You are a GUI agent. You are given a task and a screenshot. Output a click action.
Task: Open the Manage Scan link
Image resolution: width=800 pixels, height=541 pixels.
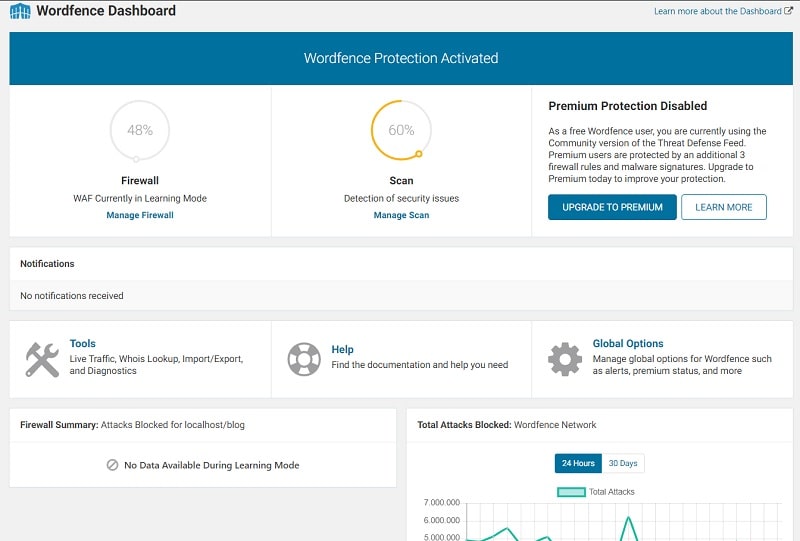click(401, 215)
